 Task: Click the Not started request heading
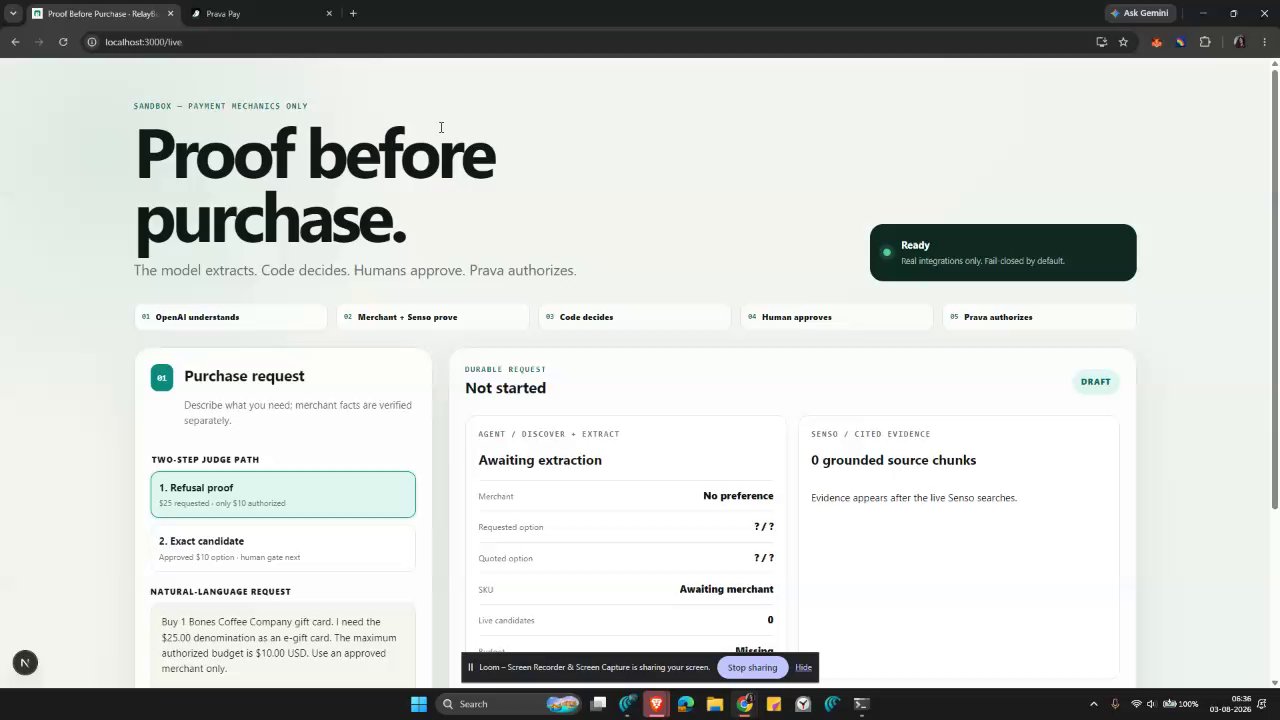505,388
